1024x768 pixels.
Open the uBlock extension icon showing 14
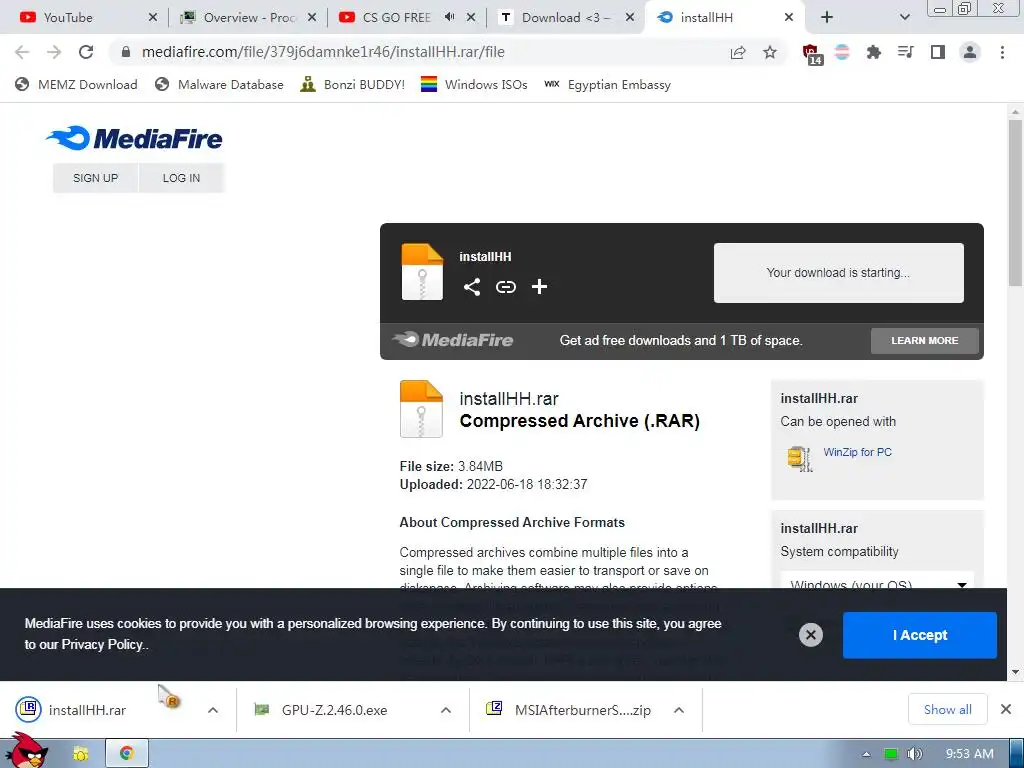pyautogui.click(x=812, y=54)
